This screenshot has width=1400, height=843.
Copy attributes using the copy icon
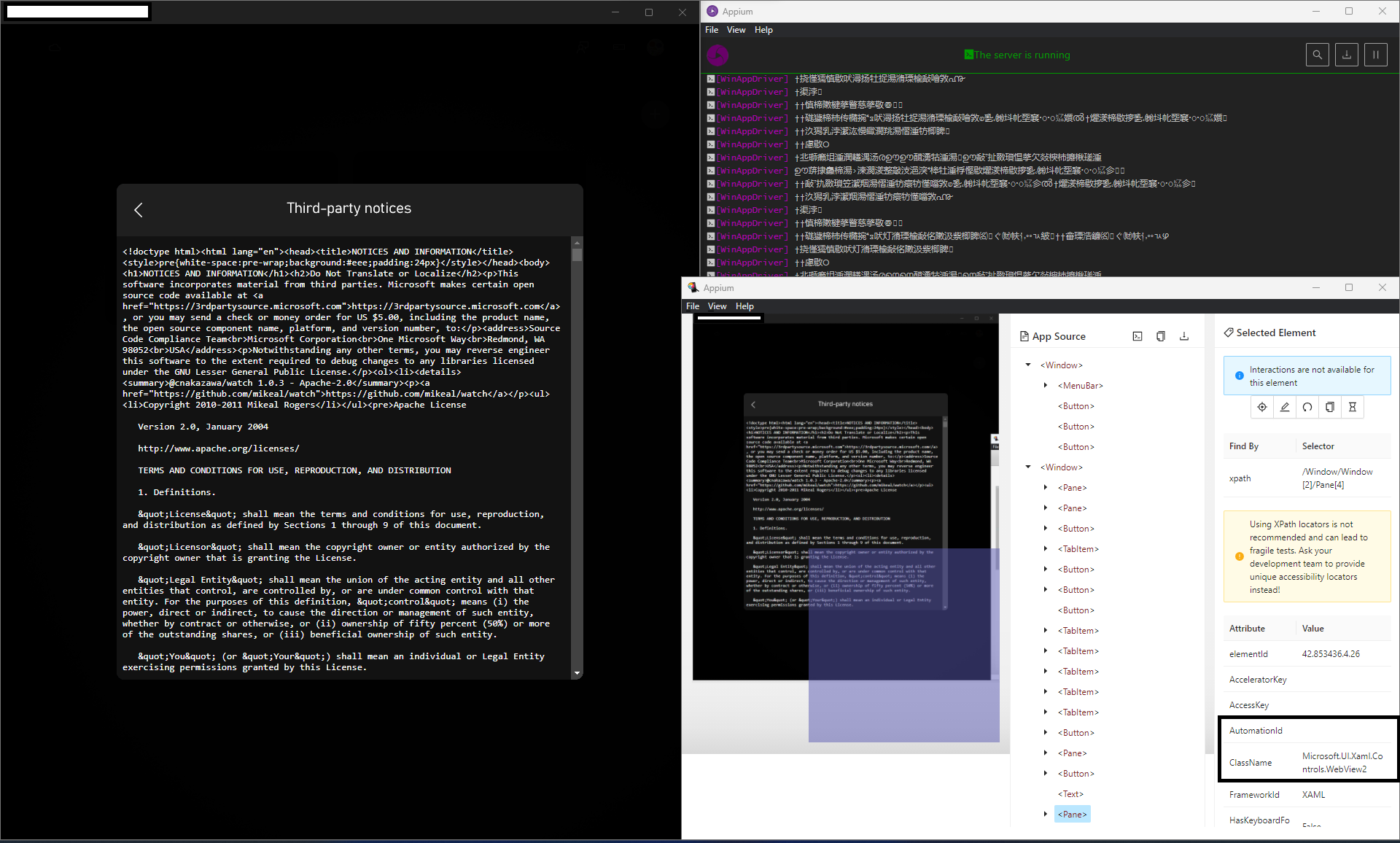point(1330,407)
